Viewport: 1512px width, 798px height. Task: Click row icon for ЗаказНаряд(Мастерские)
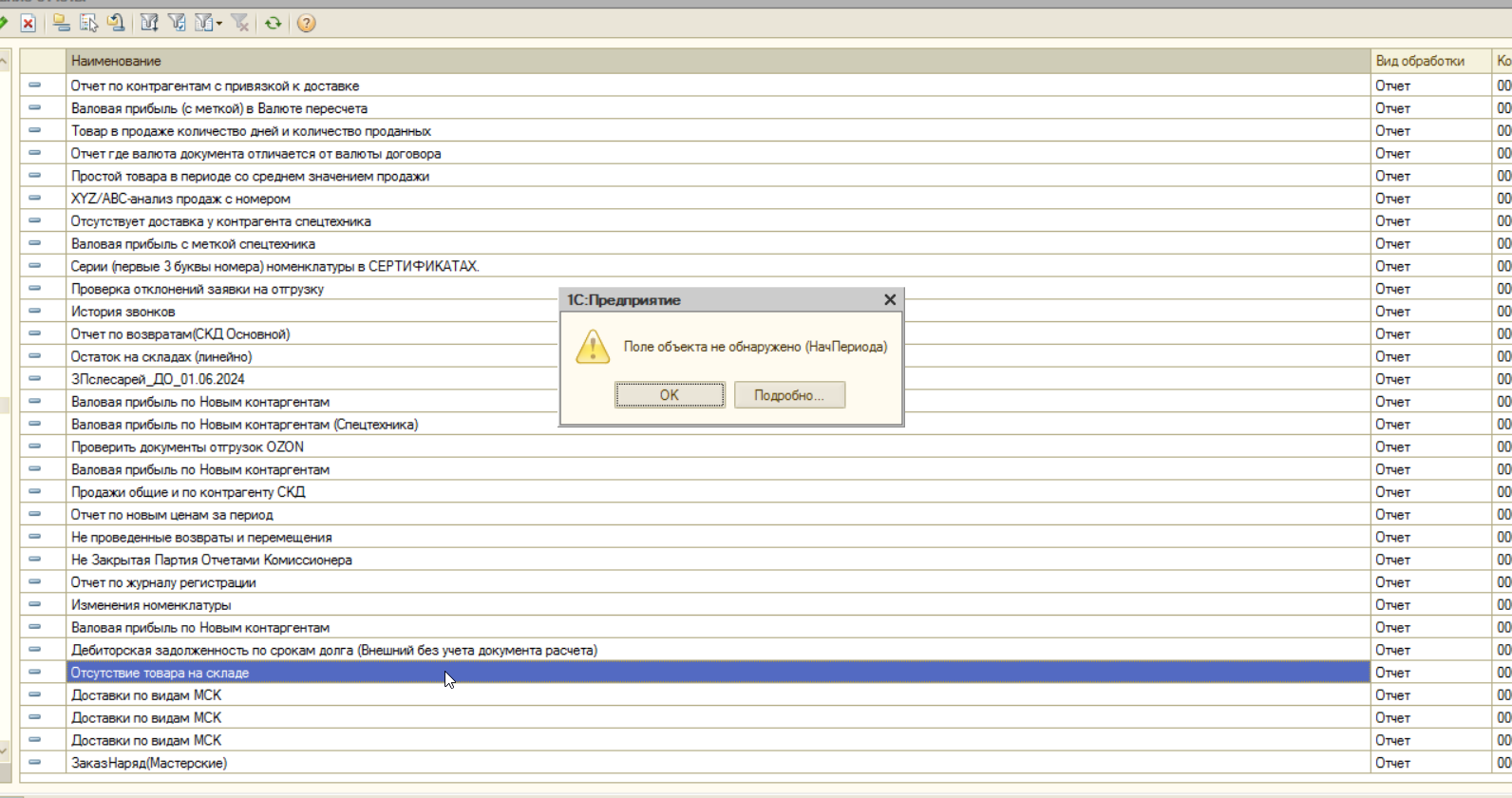[x=35, y=763]
